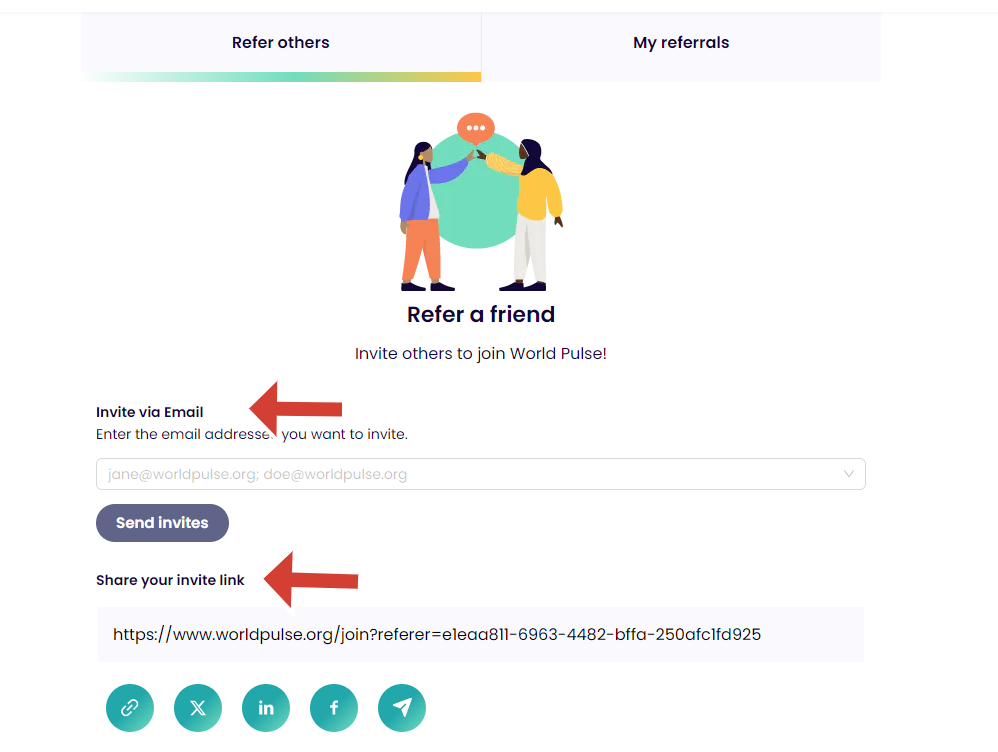Click the worldpulse.org invite link URL
This screenshot has height=752, width=998.
437,634
